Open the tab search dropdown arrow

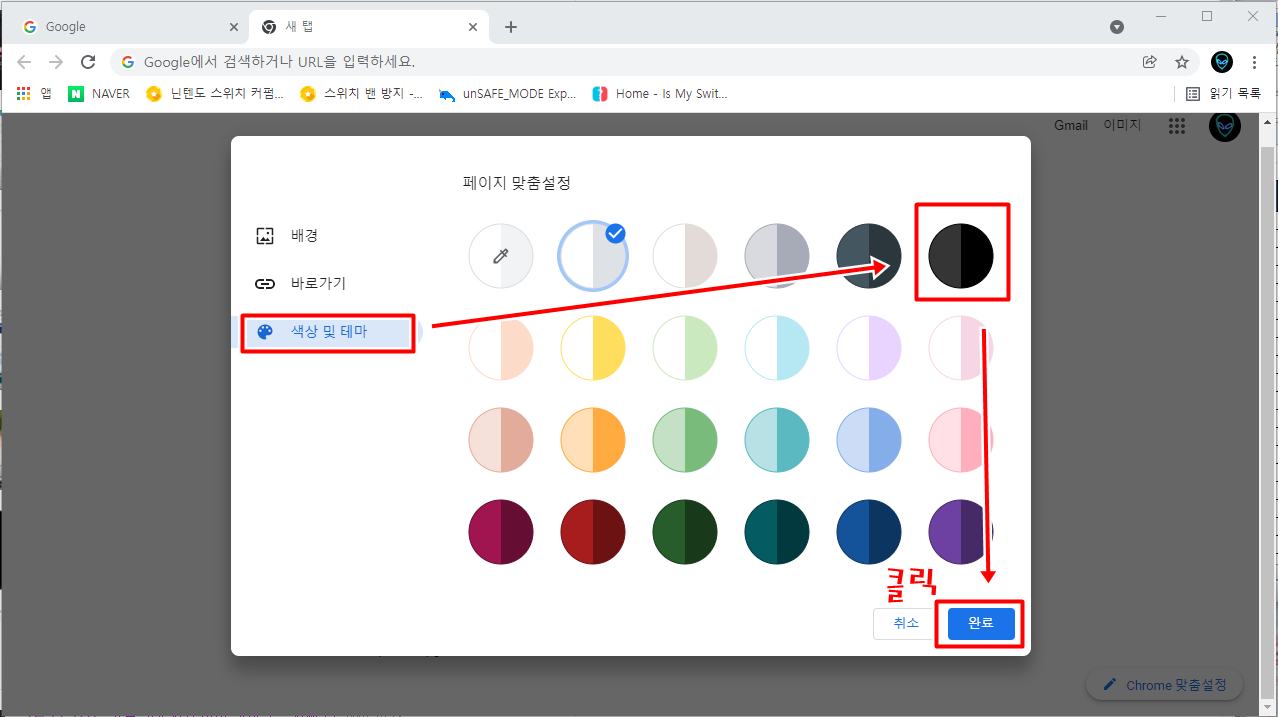1117,27
